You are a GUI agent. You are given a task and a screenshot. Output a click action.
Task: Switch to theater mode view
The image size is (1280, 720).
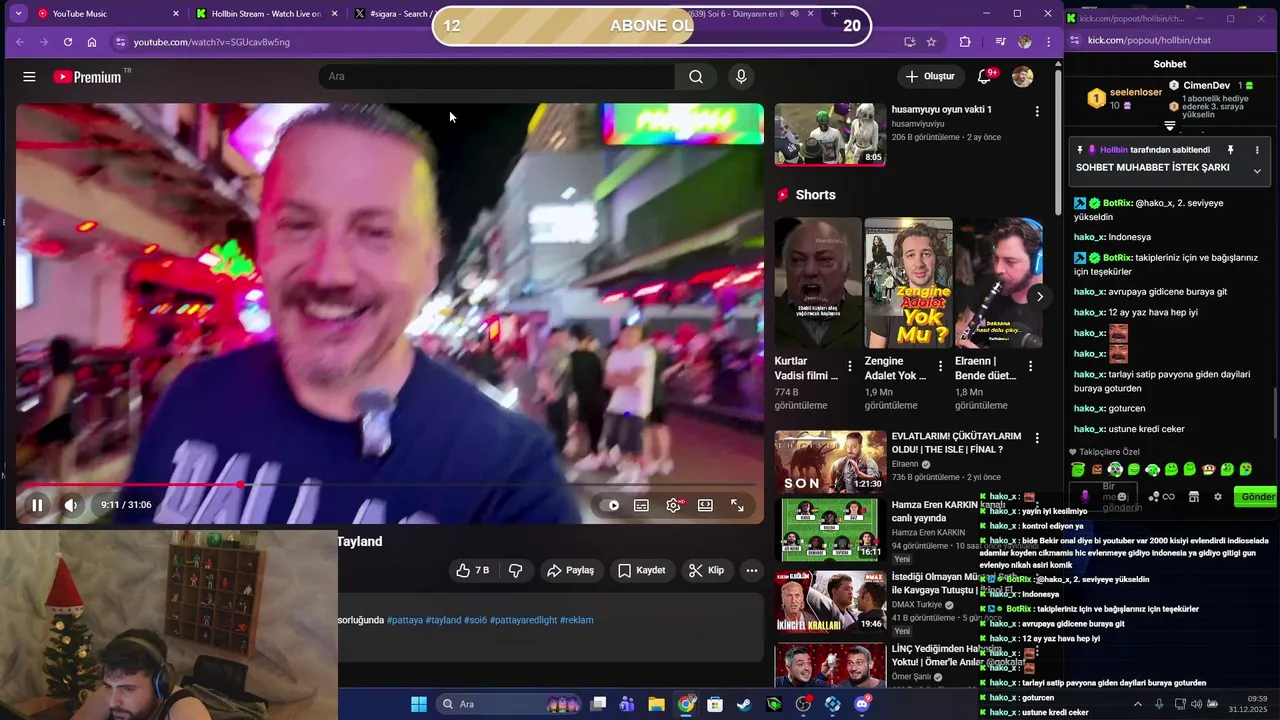click(x=705, y=505)
